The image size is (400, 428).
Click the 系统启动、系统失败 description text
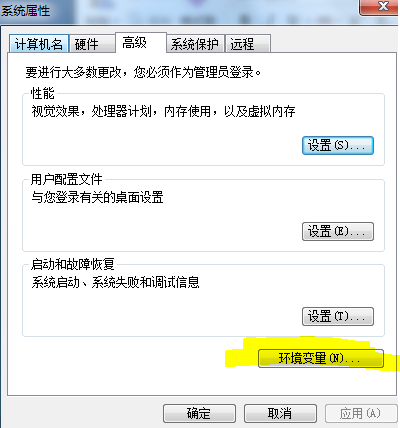point(115,282)
